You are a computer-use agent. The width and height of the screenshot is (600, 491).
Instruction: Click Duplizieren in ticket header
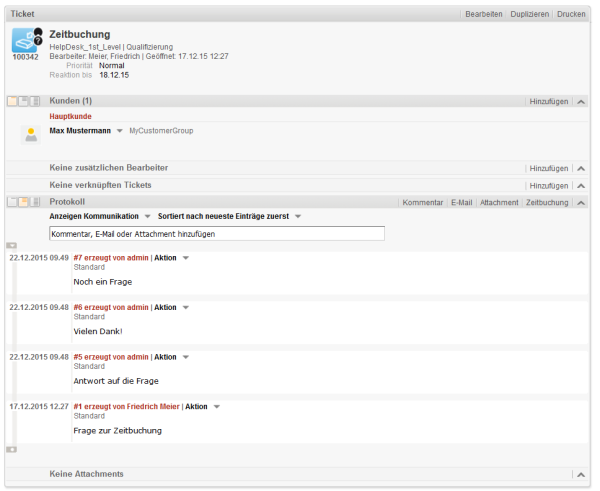[530, 14]
